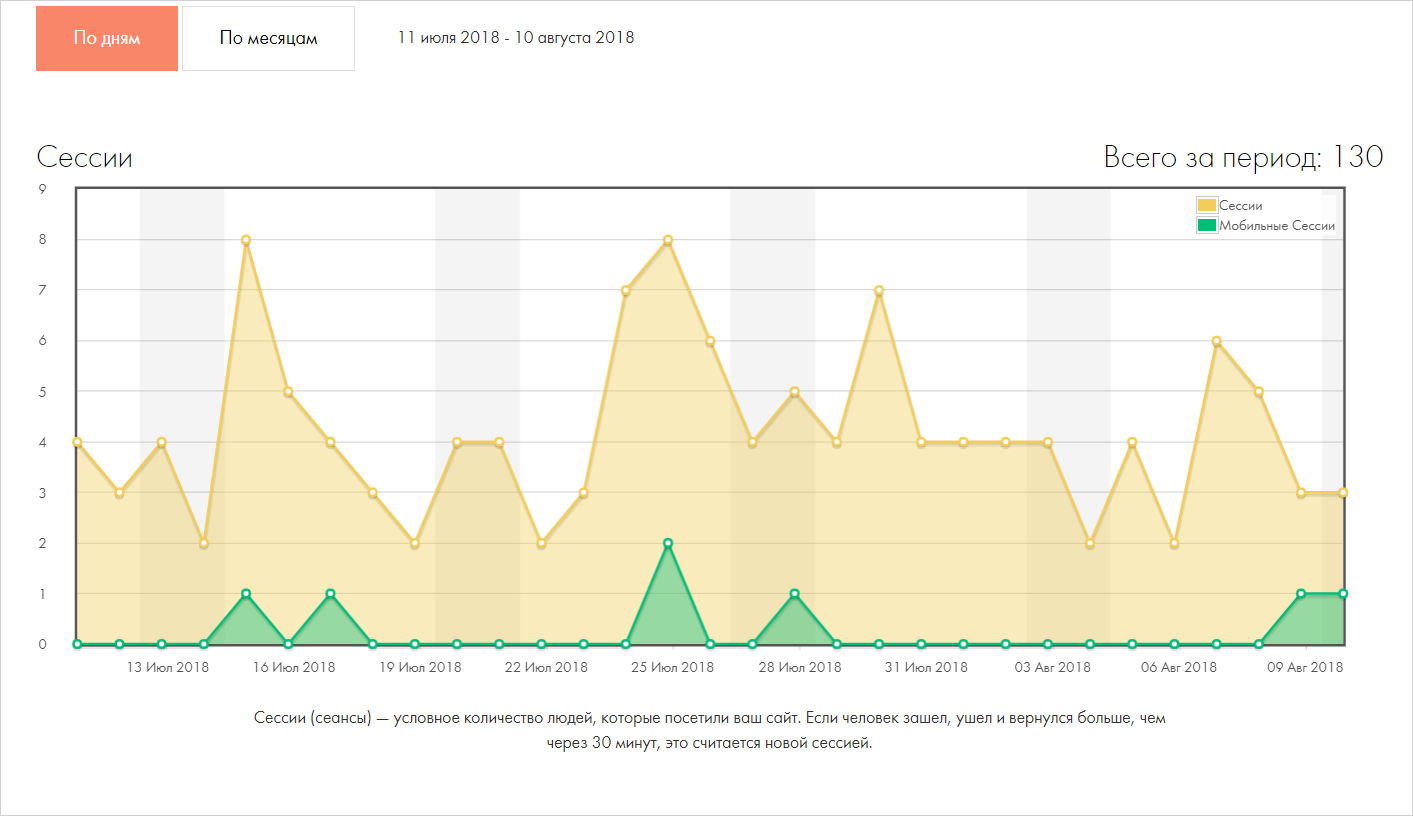The image size is (1413, 816).
Task: Click the Сессии chart heading
Action: click(85, 158)
